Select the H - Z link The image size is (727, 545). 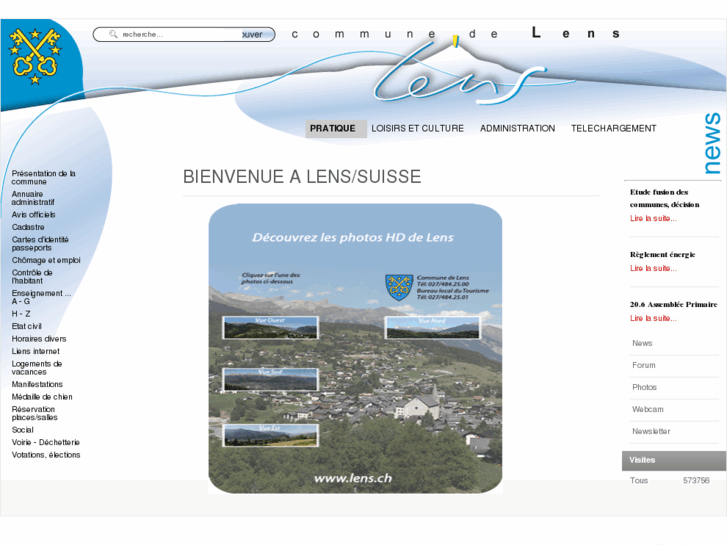tap(21, 314)
